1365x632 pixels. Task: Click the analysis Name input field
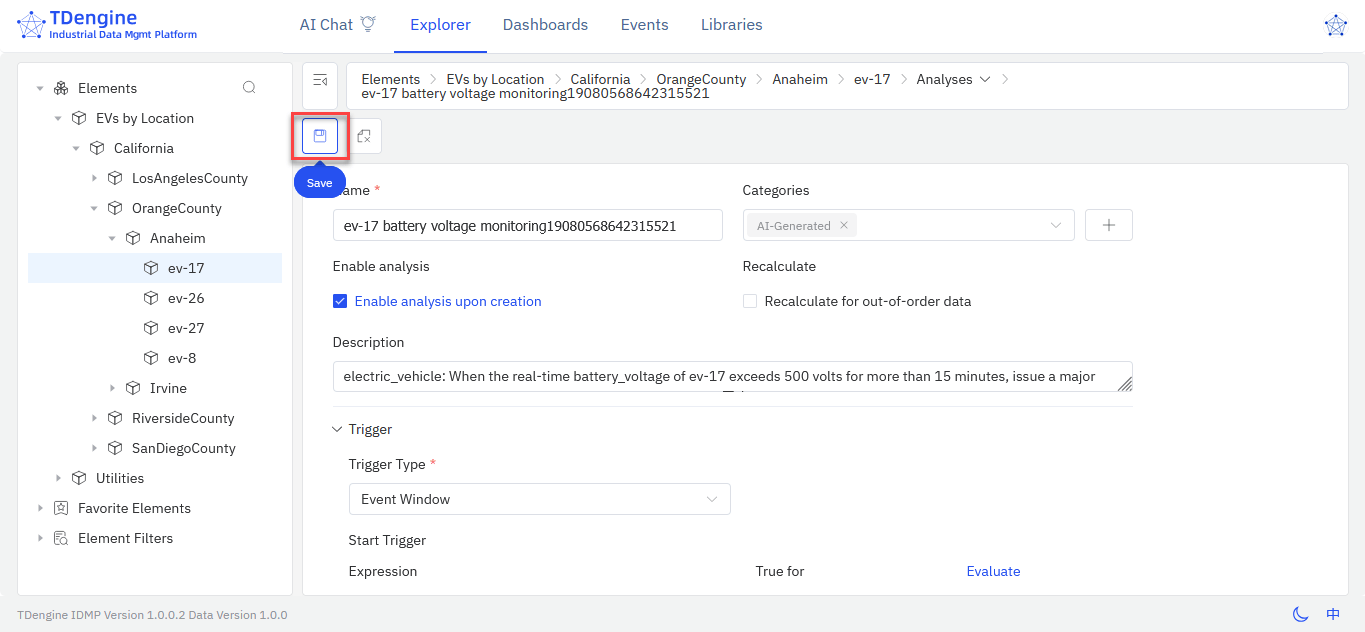pos(527,225)
